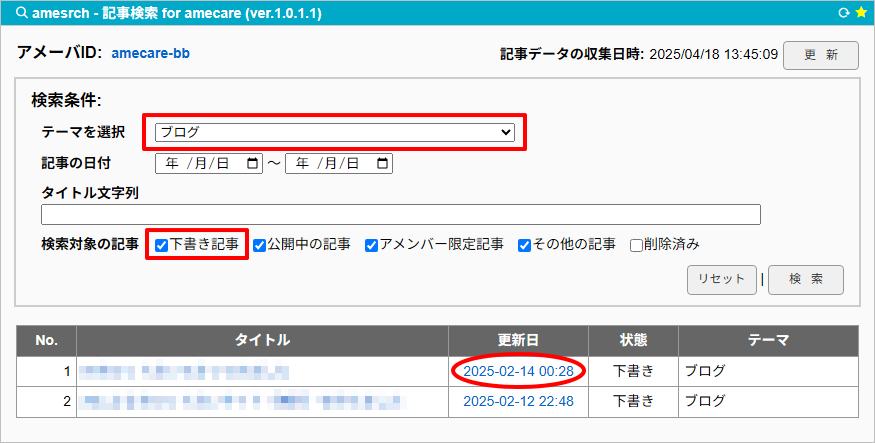
Task: Click the 更新日 column header
Action: point(518,340)
